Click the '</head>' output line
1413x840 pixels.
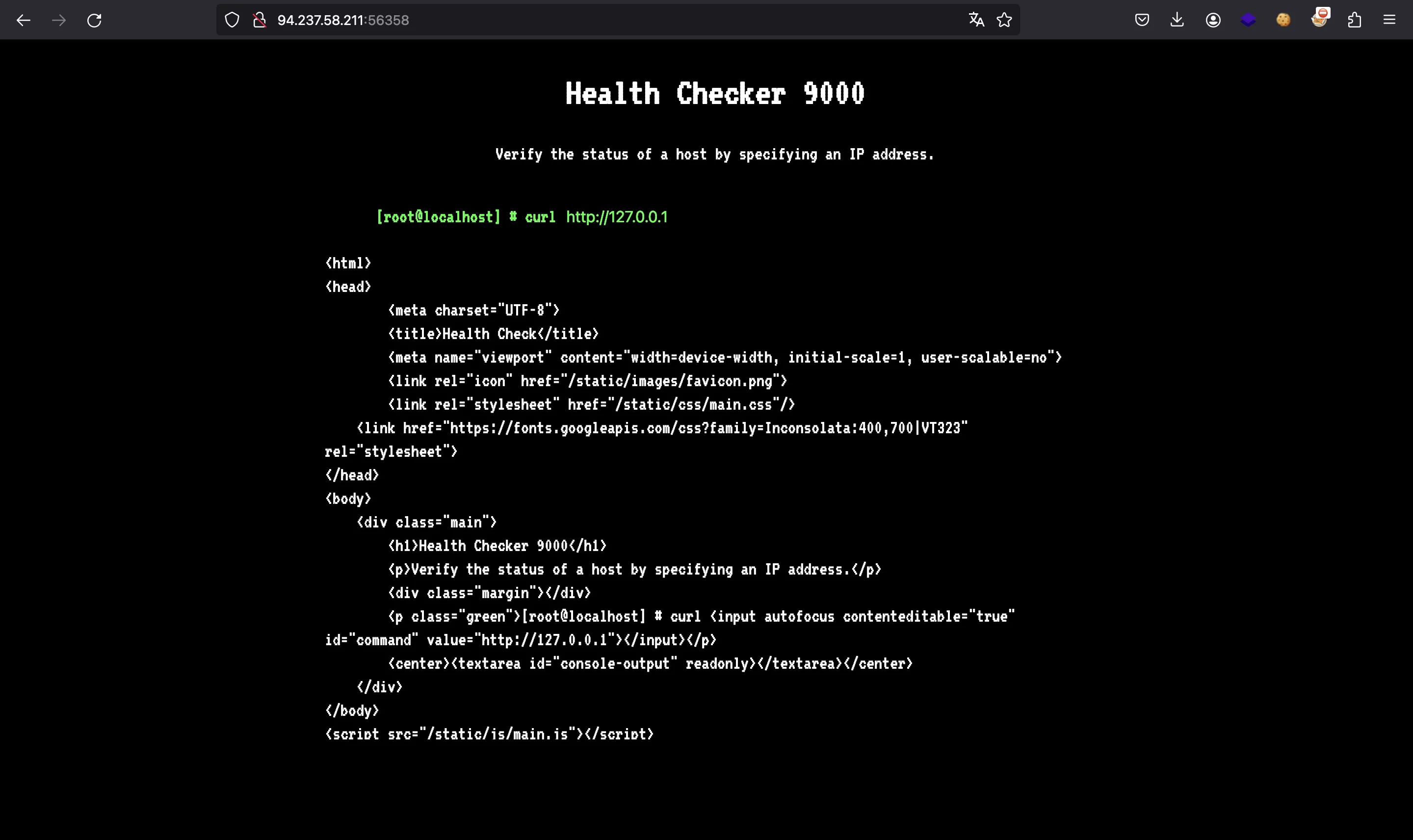352,475
